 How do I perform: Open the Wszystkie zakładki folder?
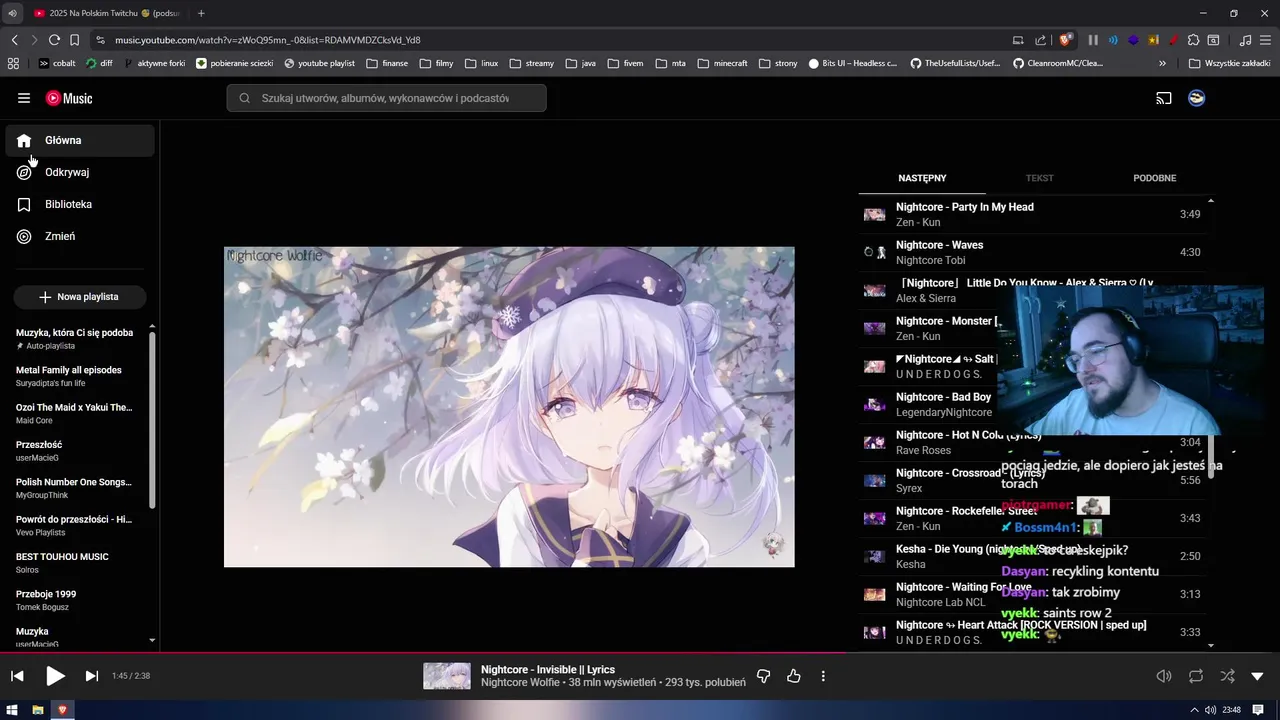pos(1230,63)
